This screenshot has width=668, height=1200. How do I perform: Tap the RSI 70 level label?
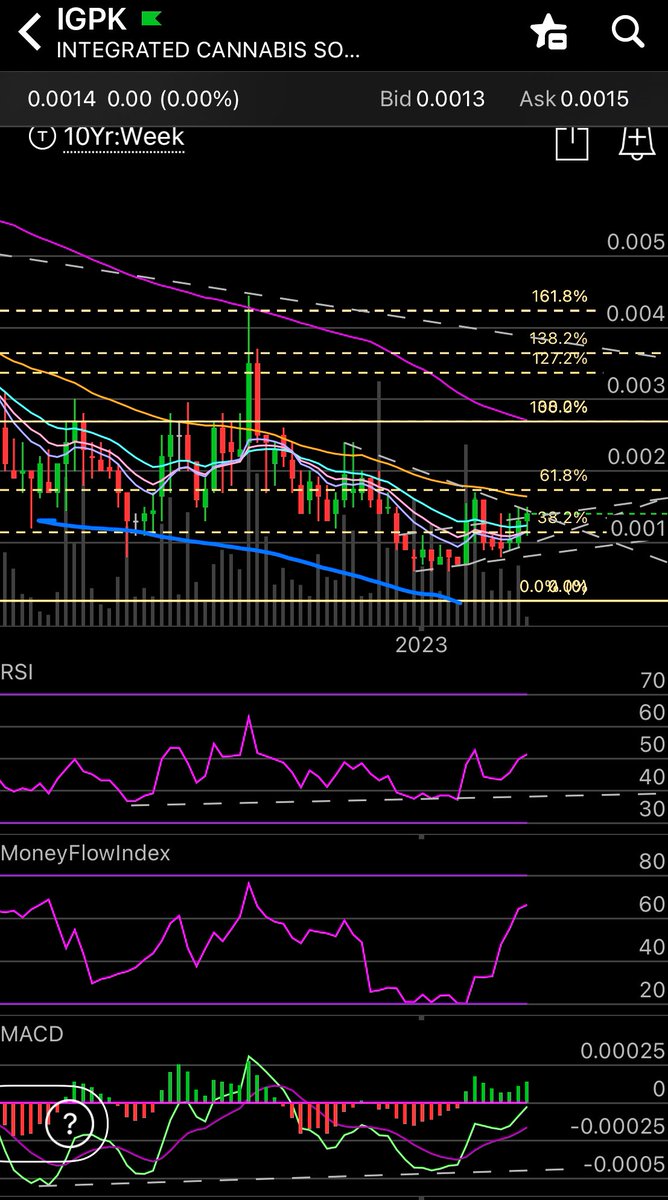[653, 682]
